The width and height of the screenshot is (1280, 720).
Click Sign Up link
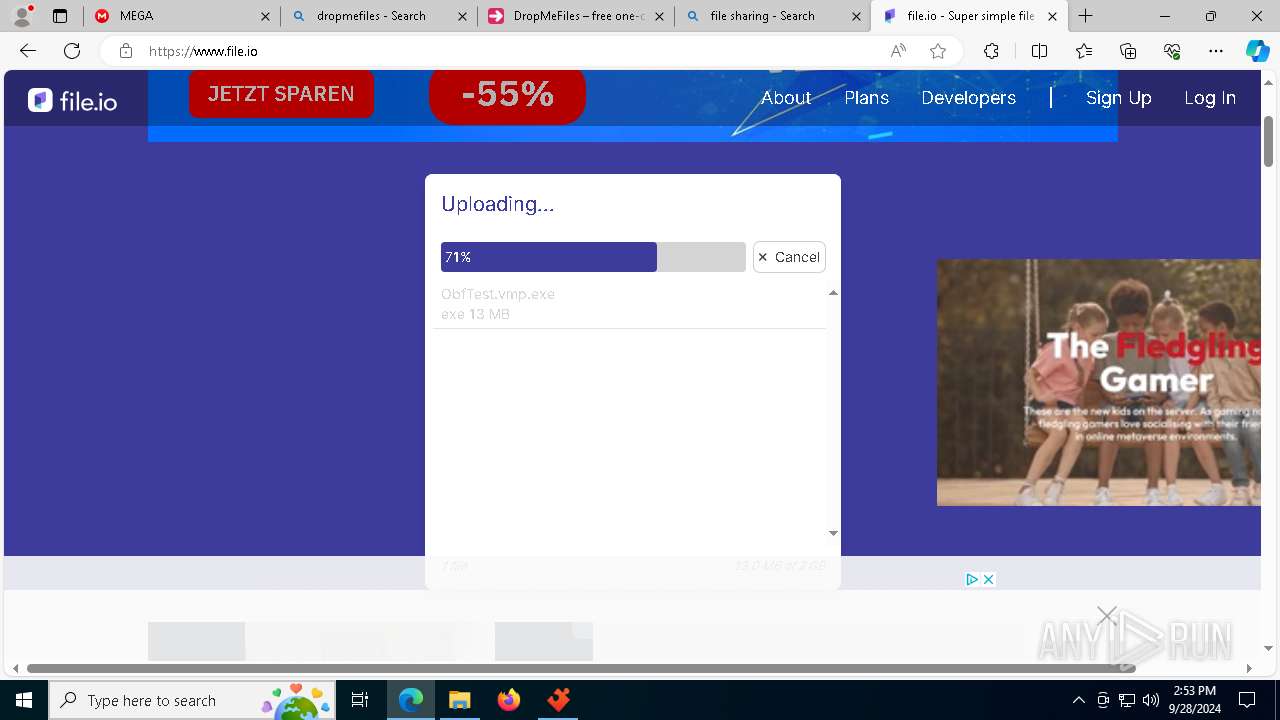click(1119, 98)
